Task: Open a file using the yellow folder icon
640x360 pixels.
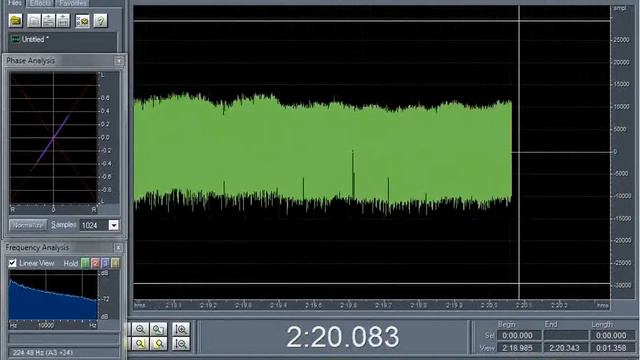Action: [16, 20]
